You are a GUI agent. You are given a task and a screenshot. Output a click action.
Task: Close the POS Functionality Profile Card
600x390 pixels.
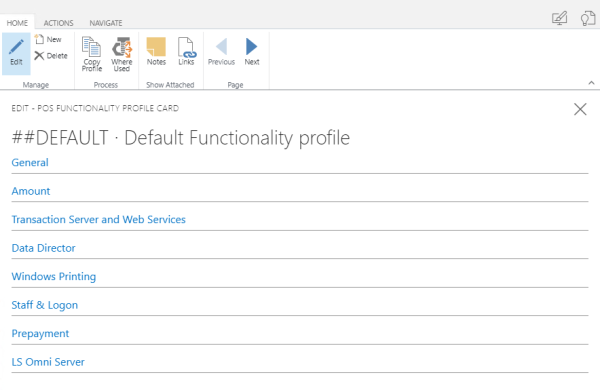(580, 109)
